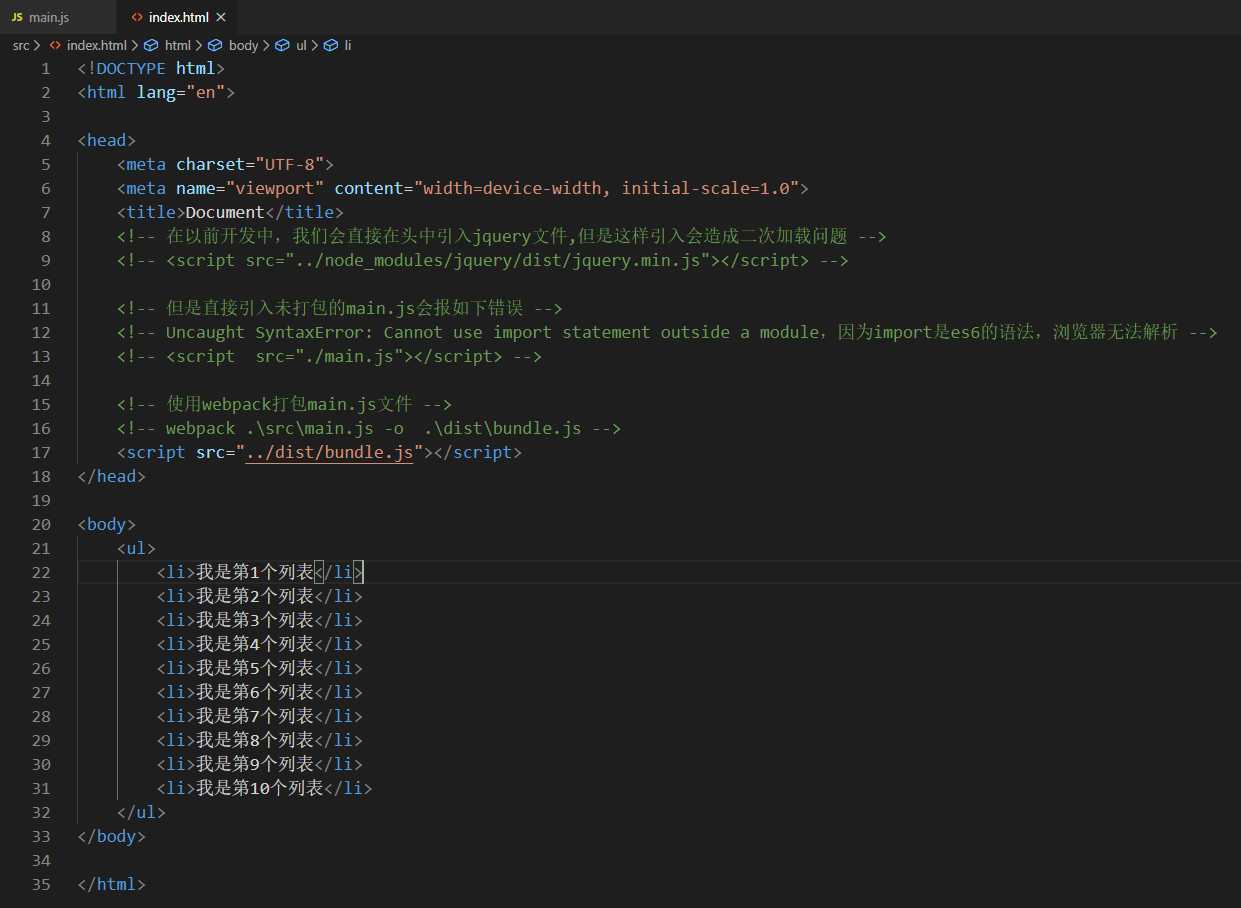Place cursor on closing </html> tag
The width and height of the screenshot is (1241, 908).
pos(111,884)
